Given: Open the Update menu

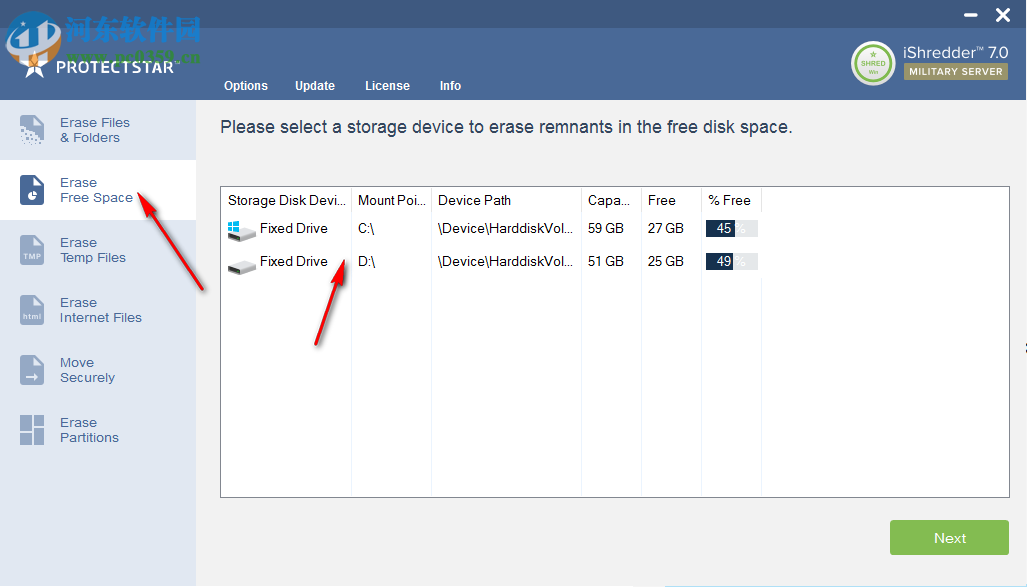Looking at the screenshot, I should (315, 86).
